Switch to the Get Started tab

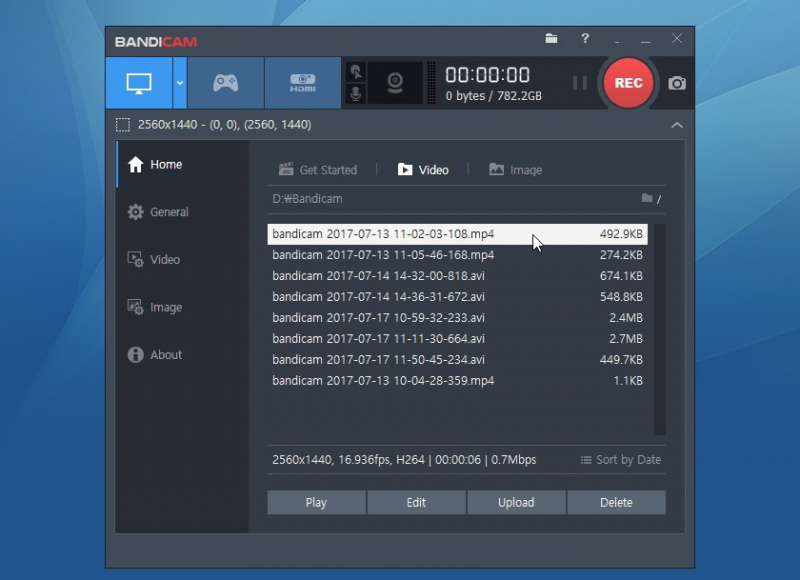[318, 170]
